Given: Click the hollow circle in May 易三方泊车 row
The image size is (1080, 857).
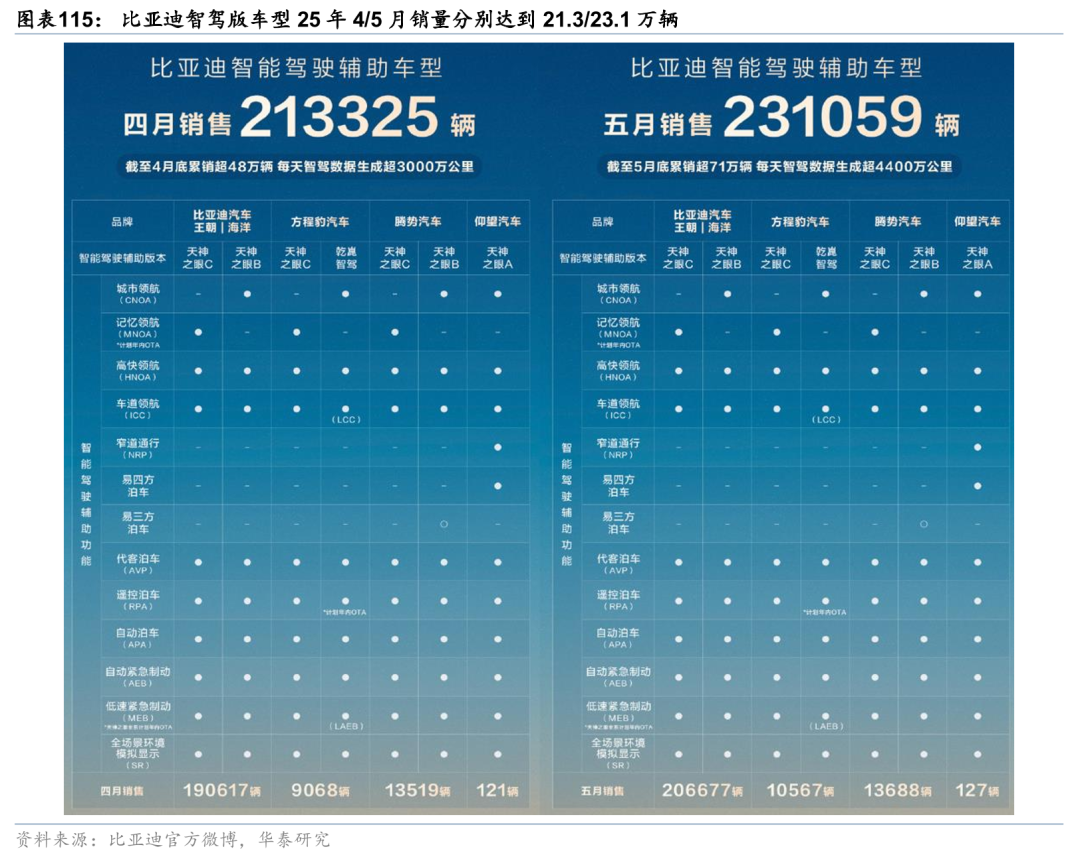Looking at the screenshot, I should pyautogui.click(x=924, y=524).
